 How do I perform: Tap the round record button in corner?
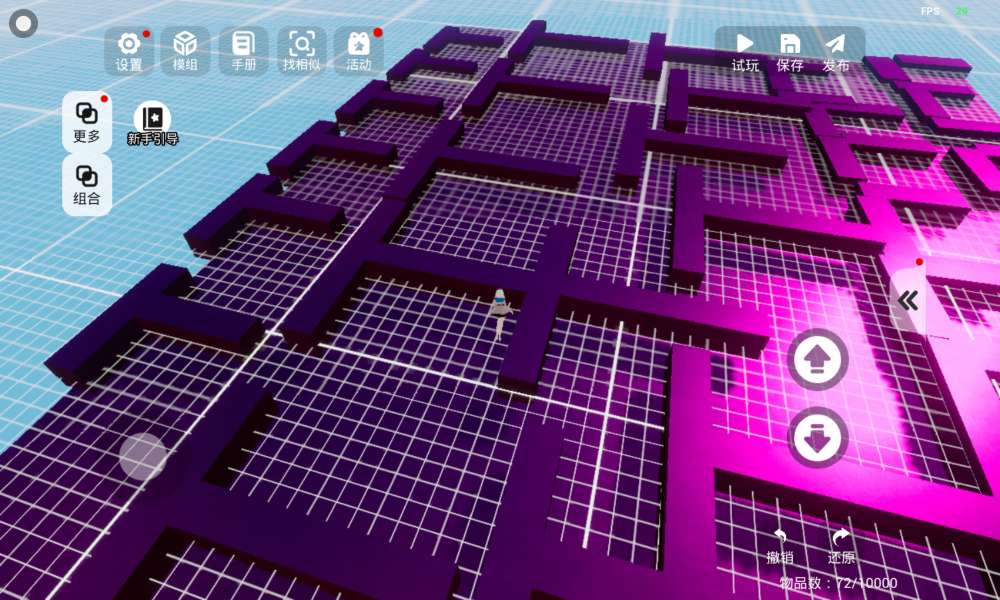pos(23,22)
